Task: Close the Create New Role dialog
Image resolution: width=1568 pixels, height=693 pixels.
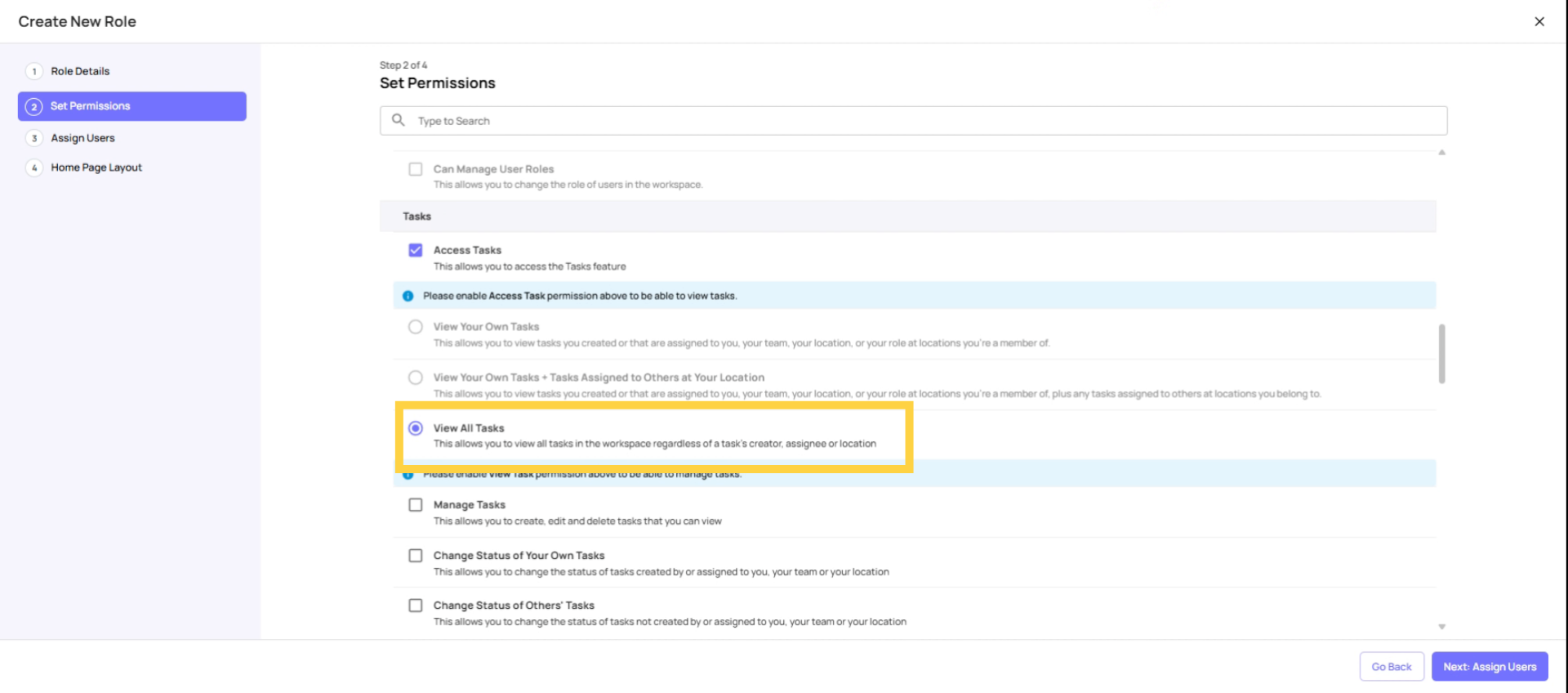Action: (x=1539, y=21)
